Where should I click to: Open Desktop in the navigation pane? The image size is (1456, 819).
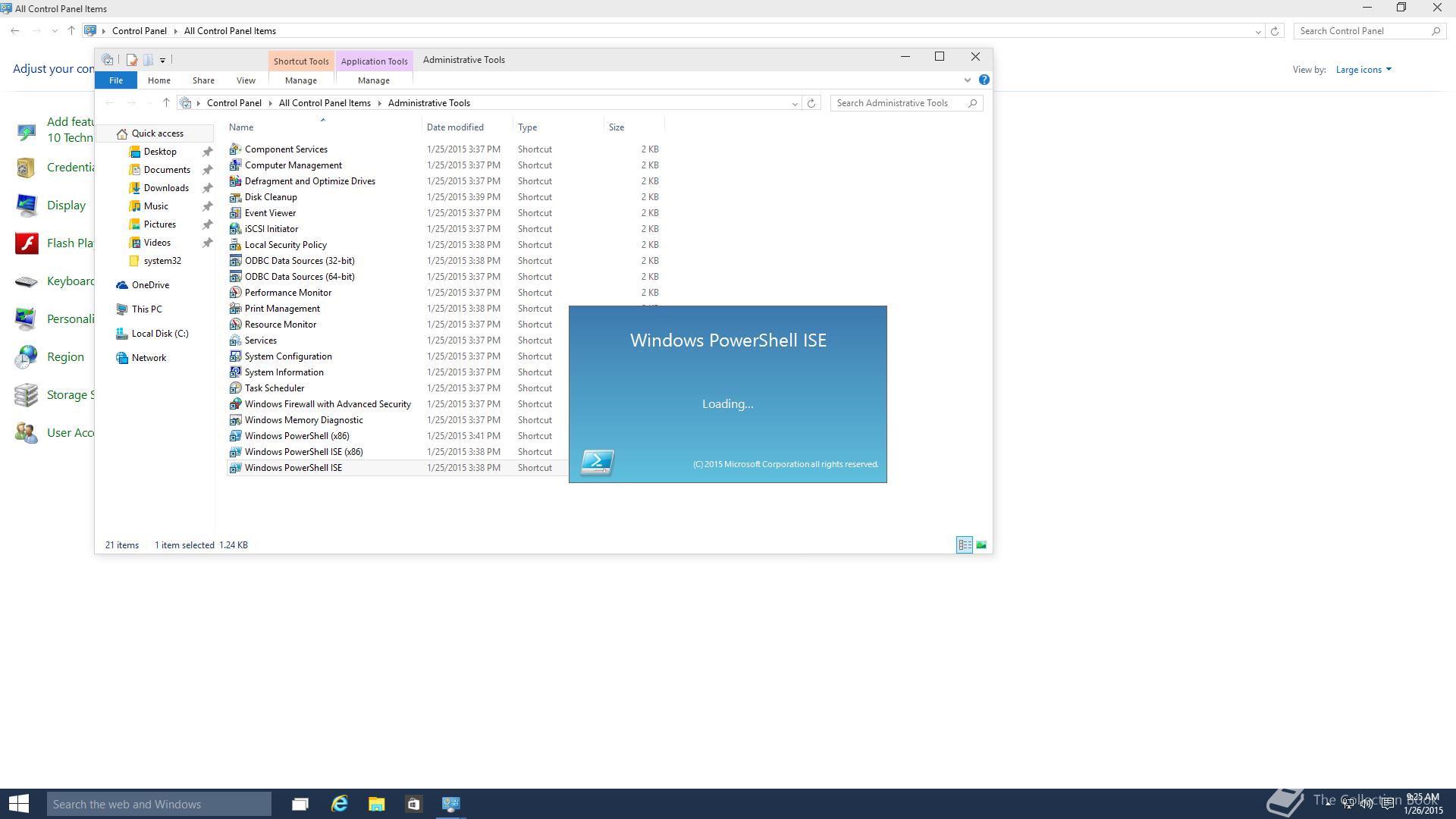[x=160, y=152]
